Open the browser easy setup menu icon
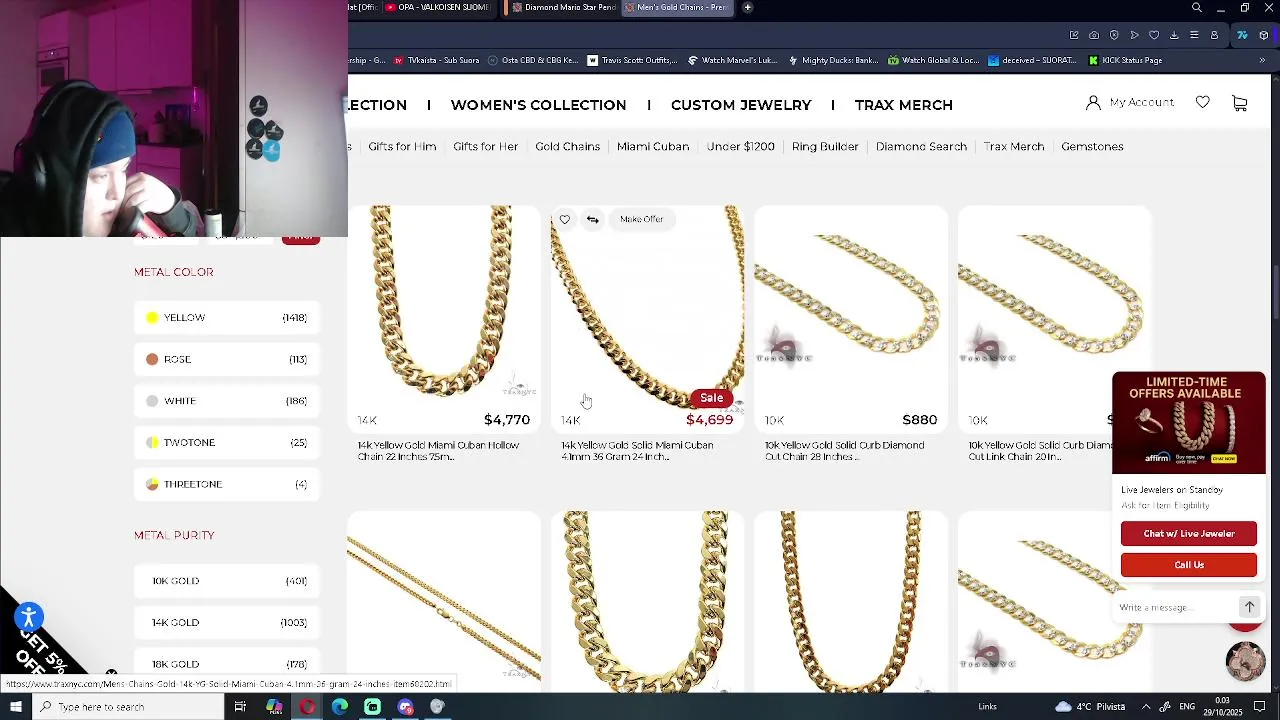The image size is (1280, 720). 1194,35
